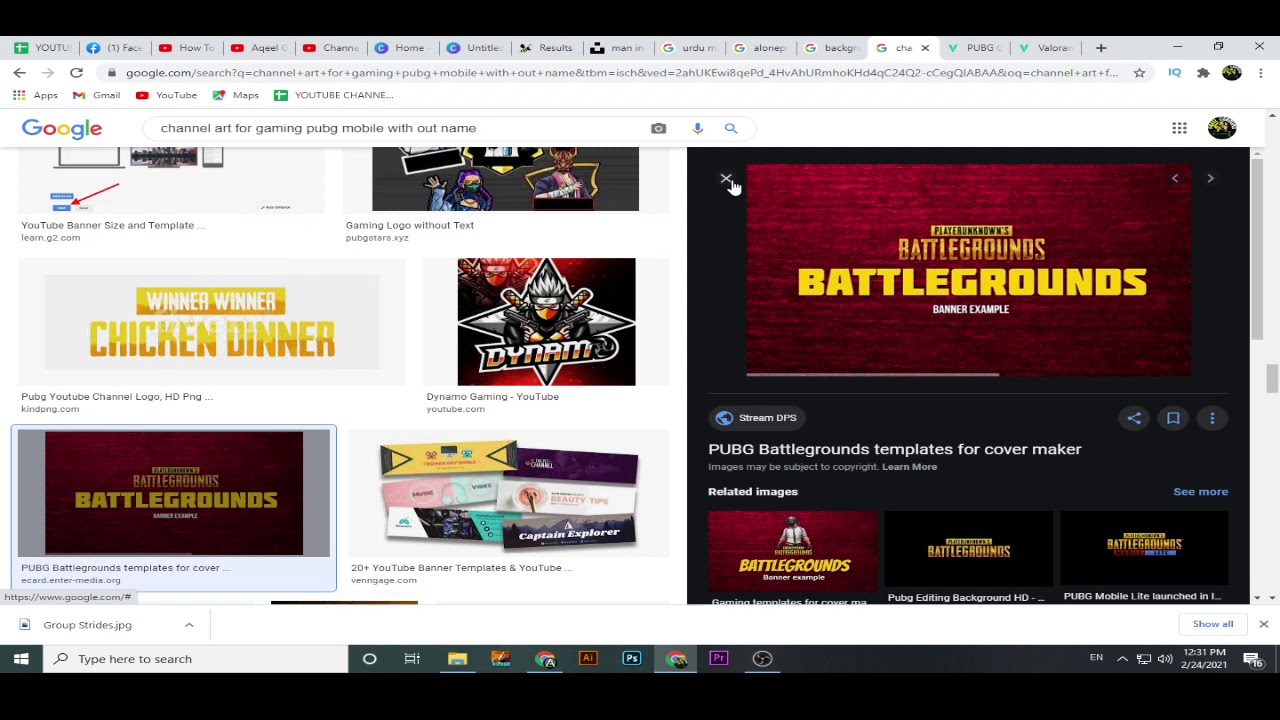Bookmark this page star icon
Viewport: 1280px width, 720px height.
[x=1139, y=73]
